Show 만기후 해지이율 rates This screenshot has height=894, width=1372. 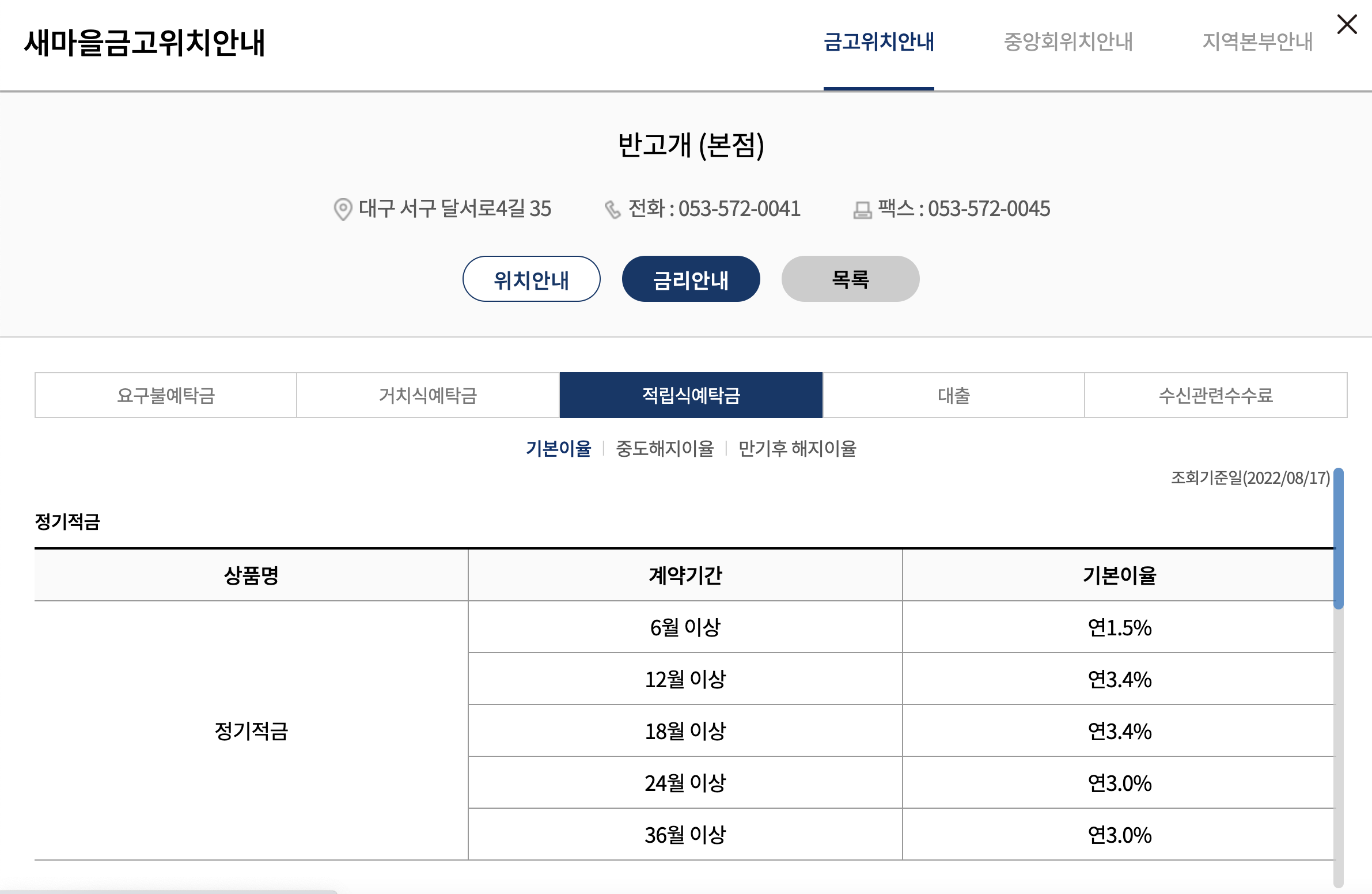click(797, 449)
